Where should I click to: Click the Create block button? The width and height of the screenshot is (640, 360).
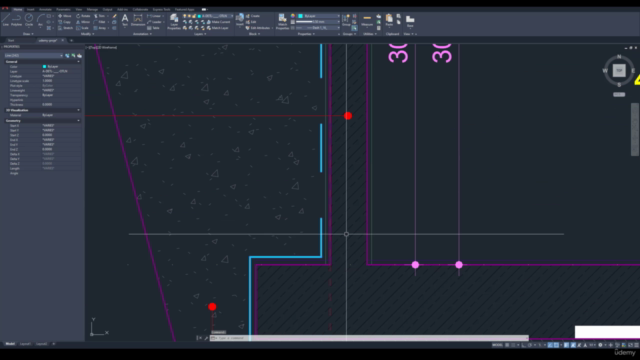coord(253,16)
